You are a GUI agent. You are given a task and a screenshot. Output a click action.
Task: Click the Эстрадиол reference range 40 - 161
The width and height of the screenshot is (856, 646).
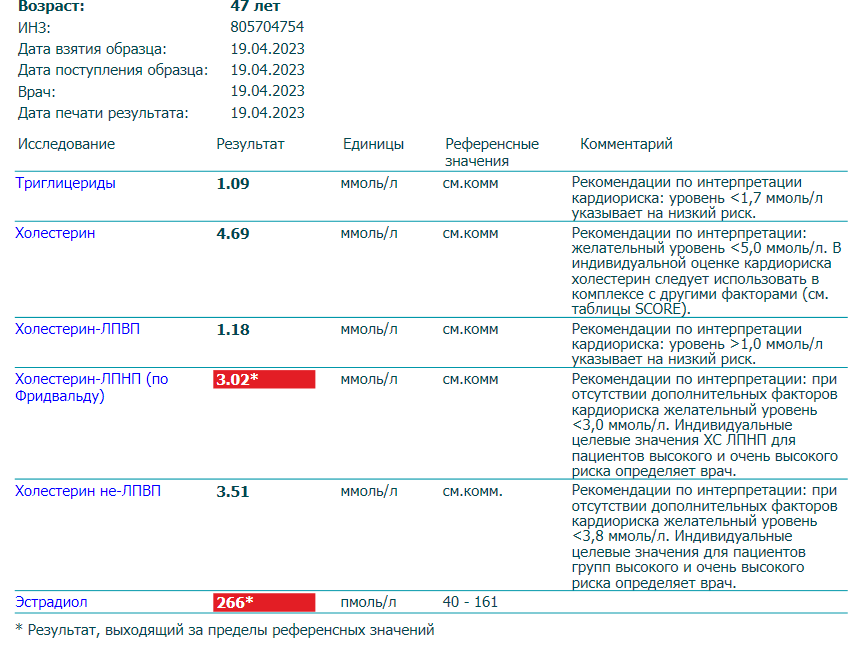coord(470,602)
